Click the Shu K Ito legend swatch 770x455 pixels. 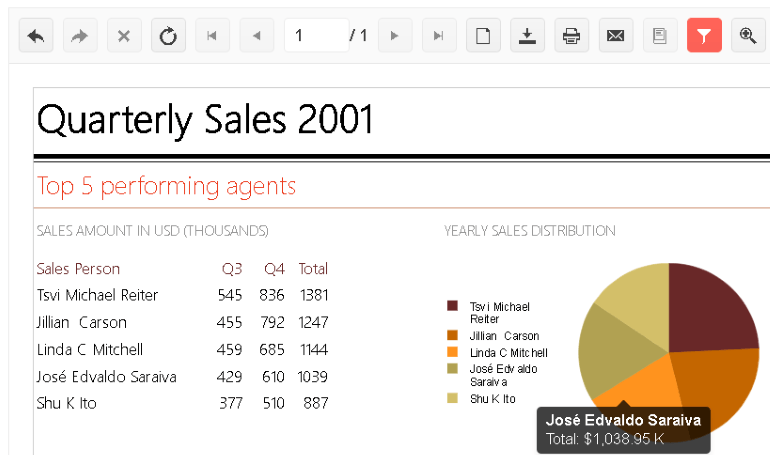(x=452, y=398)
